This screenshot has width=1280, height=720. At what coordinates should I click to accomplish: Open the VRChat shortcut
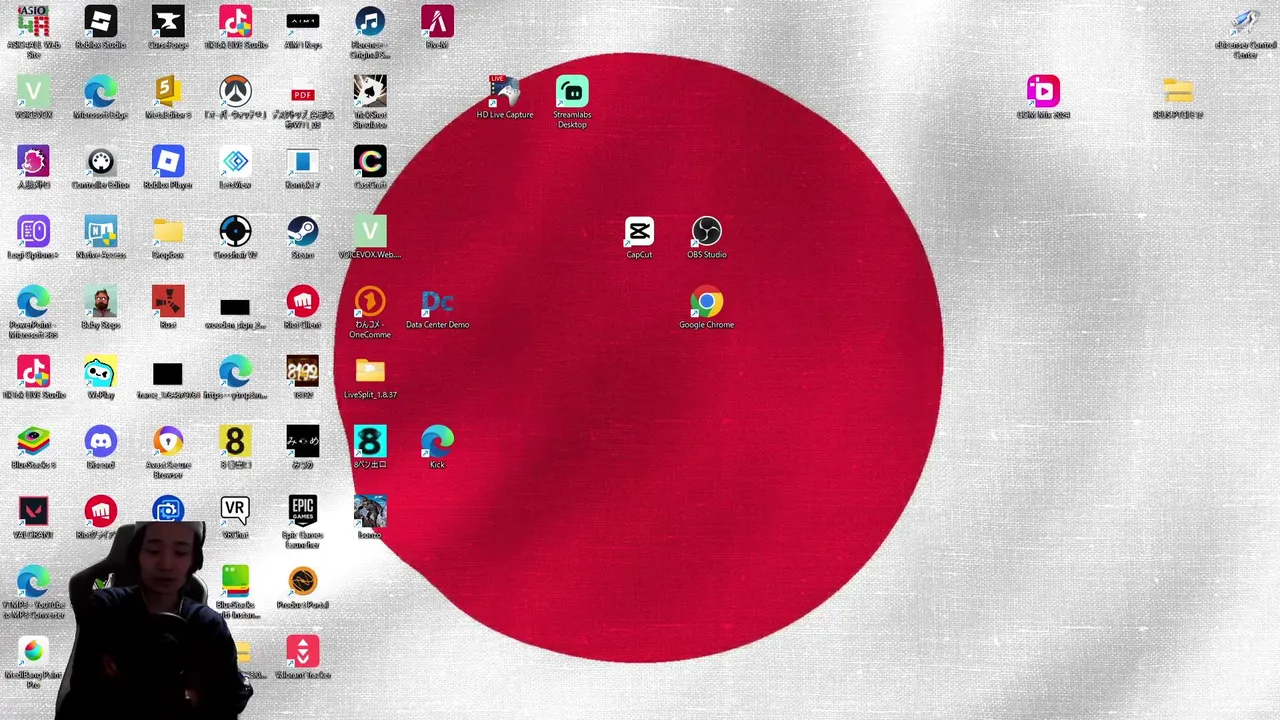click(x=235, y=512)
